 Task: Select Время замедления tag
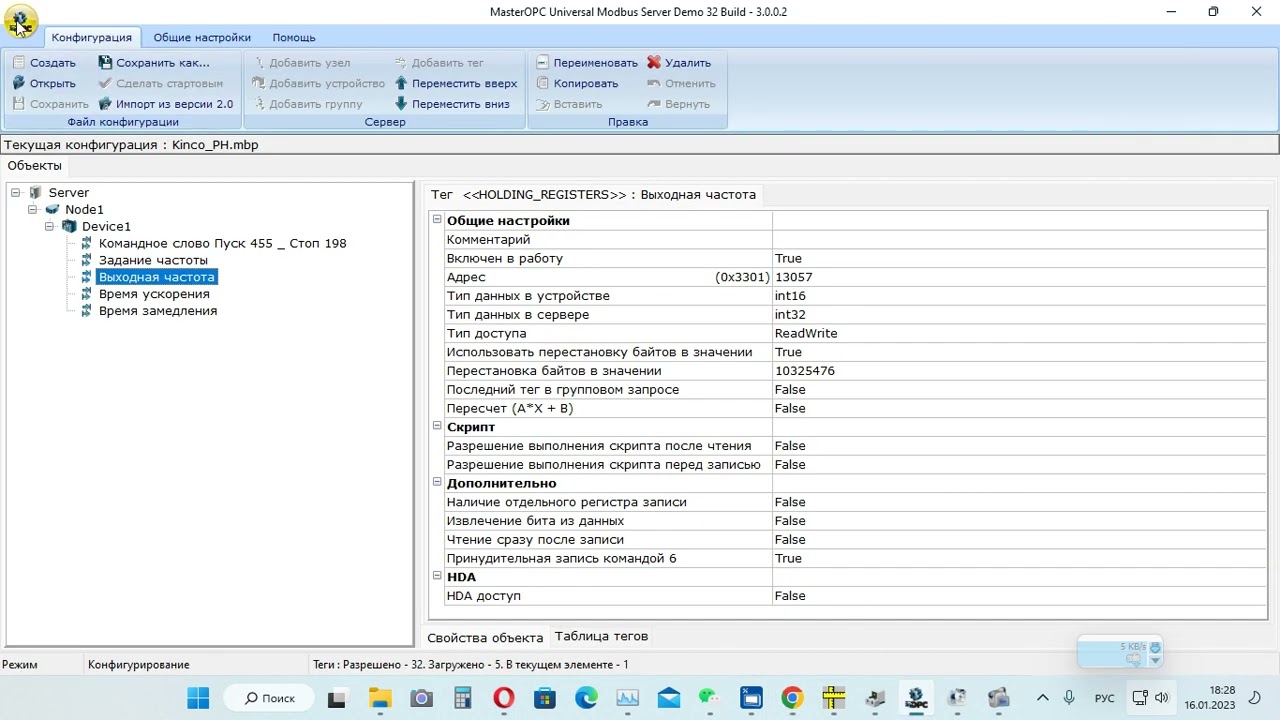point(158,311)
